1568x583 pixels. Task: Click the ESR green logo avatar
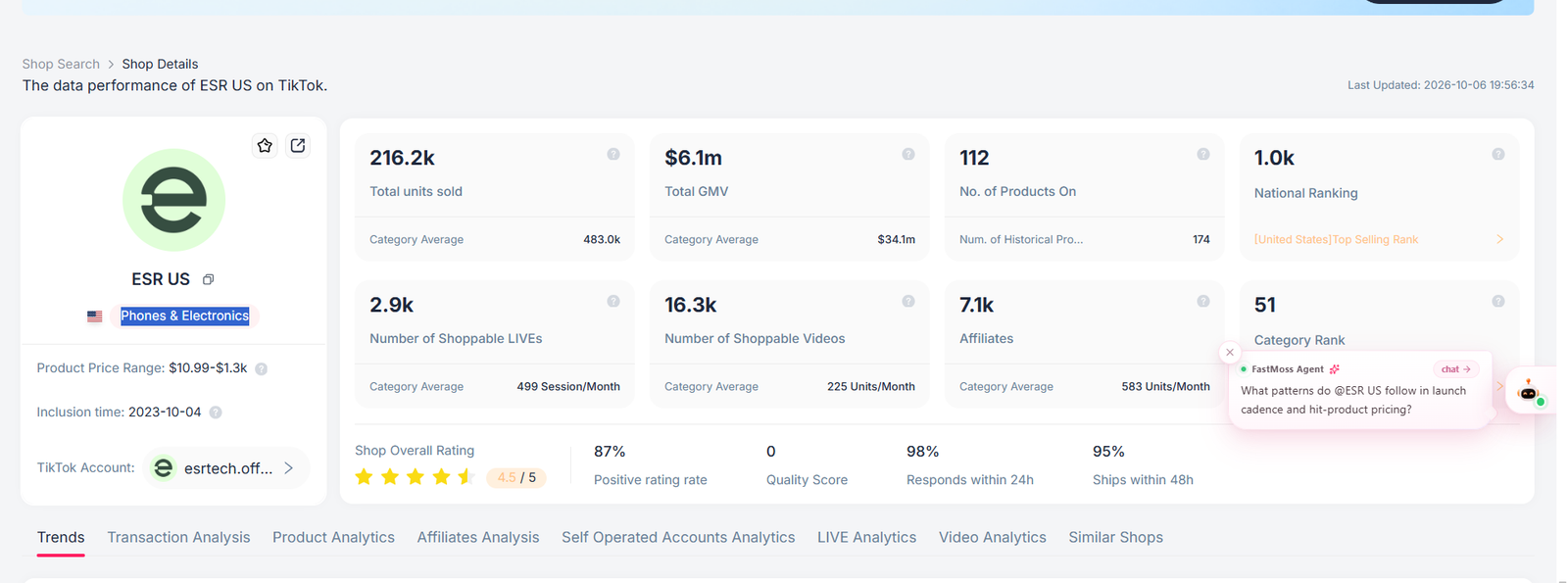pyautogui.click(x=174, y=200)
